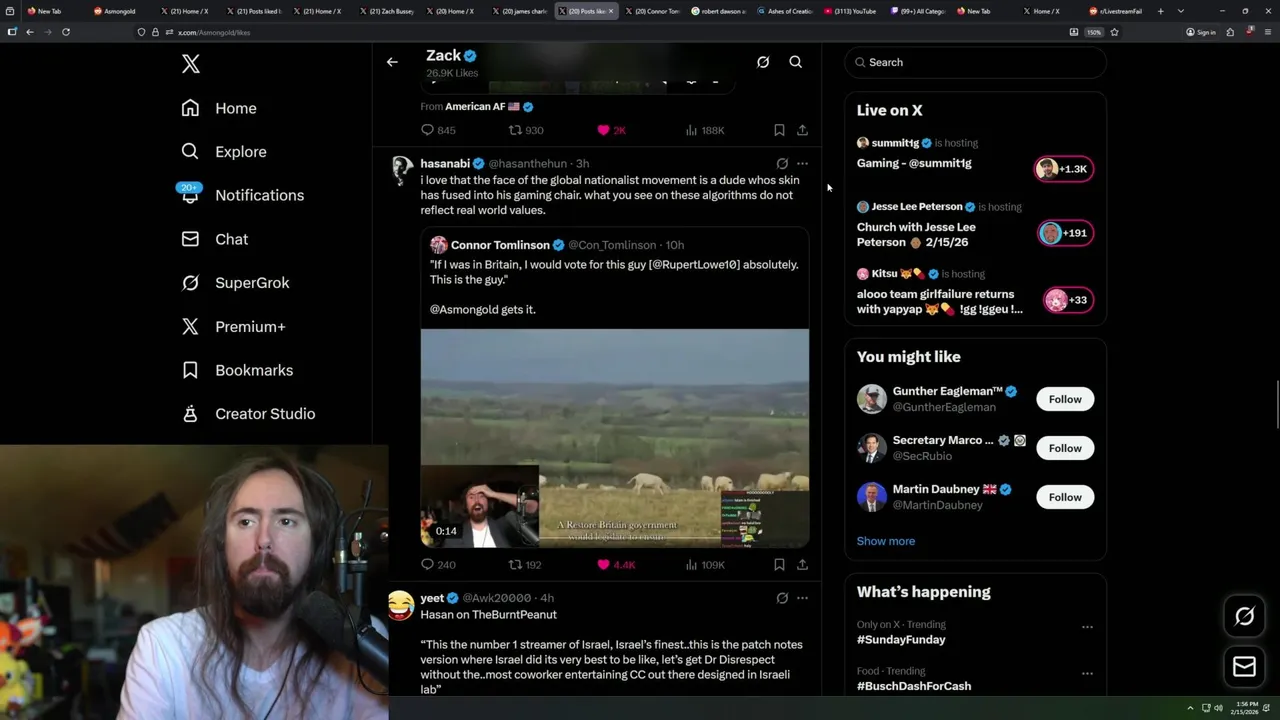Open more options on hasanabi post
The height and width of the screenshot is (720, 1280).
coord(802,163)
